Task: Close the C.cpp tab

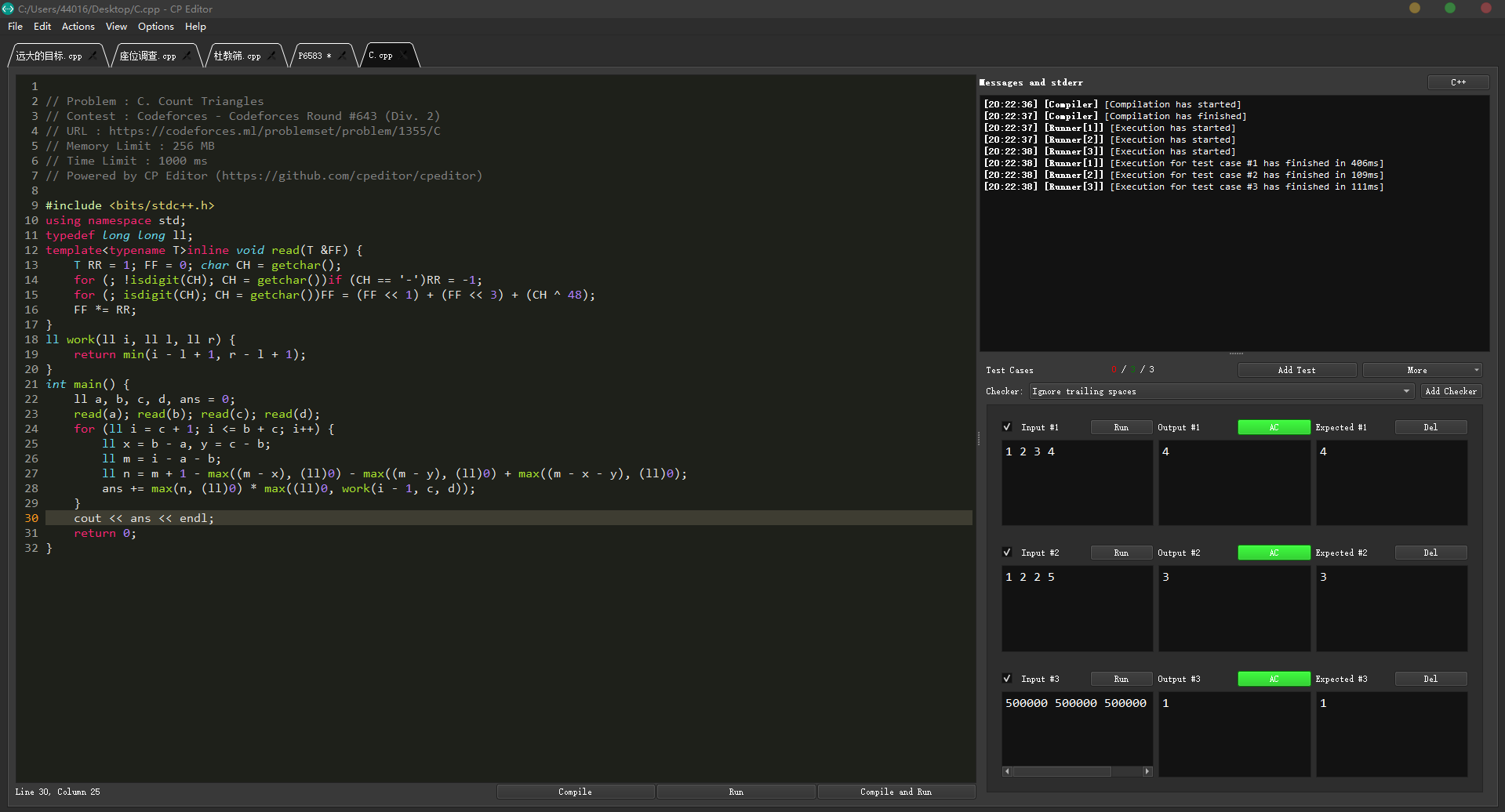Action: click(x=404, y=56)
